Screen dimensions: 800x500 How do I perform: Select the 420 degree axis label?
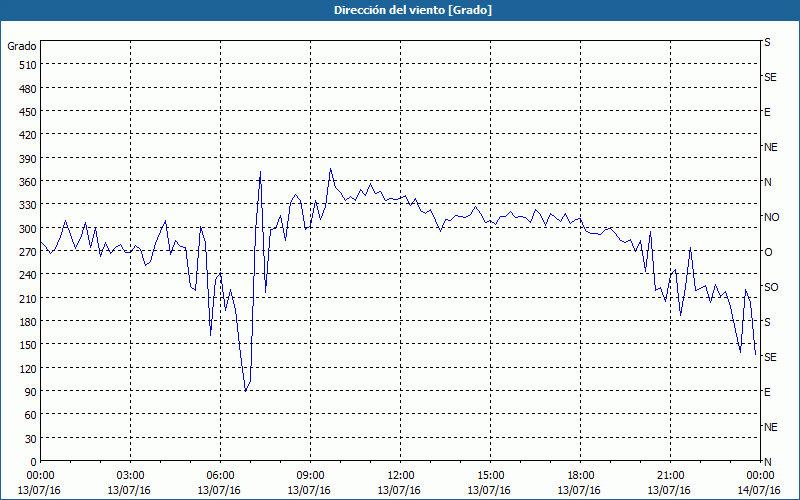[x=28, y=135]
